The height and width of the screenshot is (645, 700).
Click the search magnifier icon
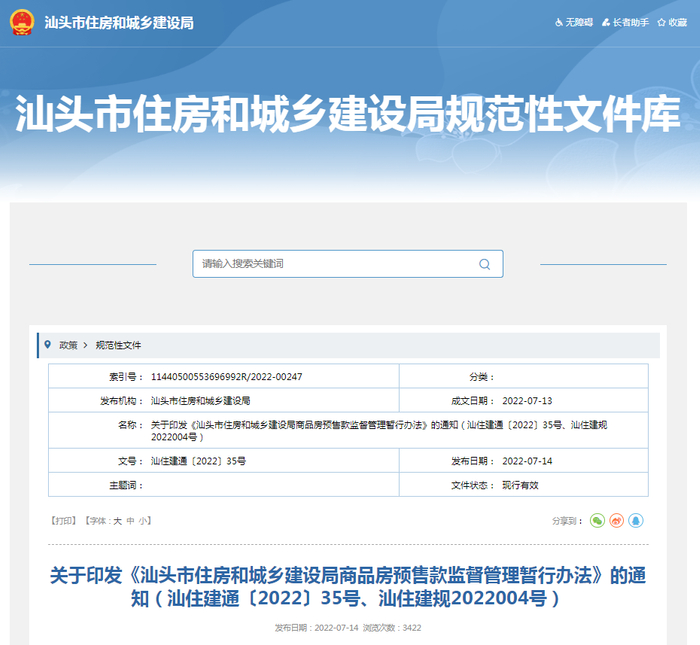(484, 264)
